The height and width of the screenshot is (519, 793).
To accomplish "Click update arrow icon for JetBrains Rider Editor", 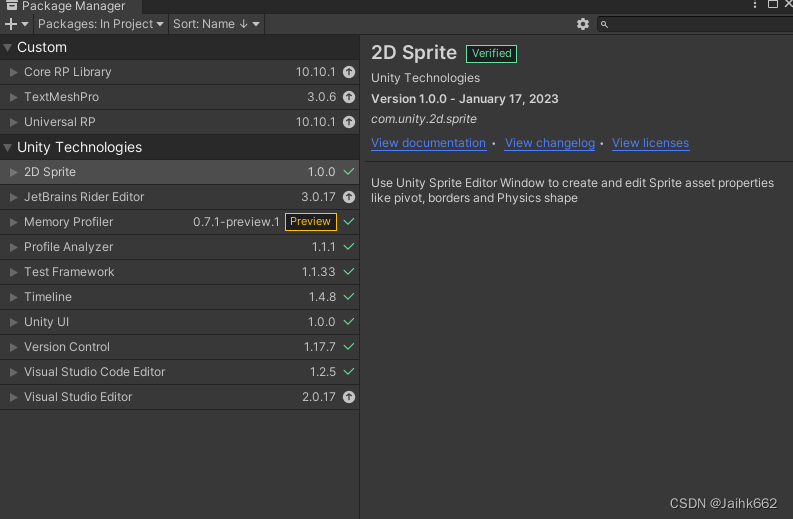I will click(349, 197).
